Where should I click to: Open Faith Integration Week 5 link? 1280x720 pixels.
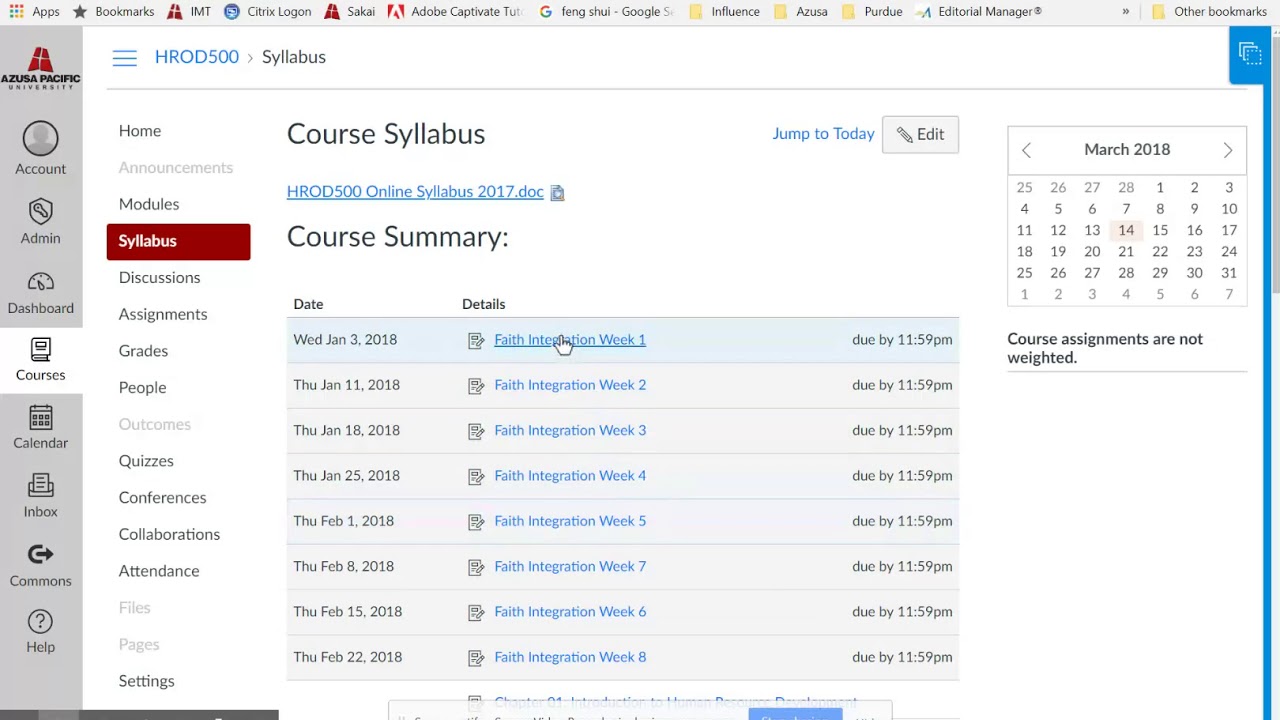[x=570, y=521]
